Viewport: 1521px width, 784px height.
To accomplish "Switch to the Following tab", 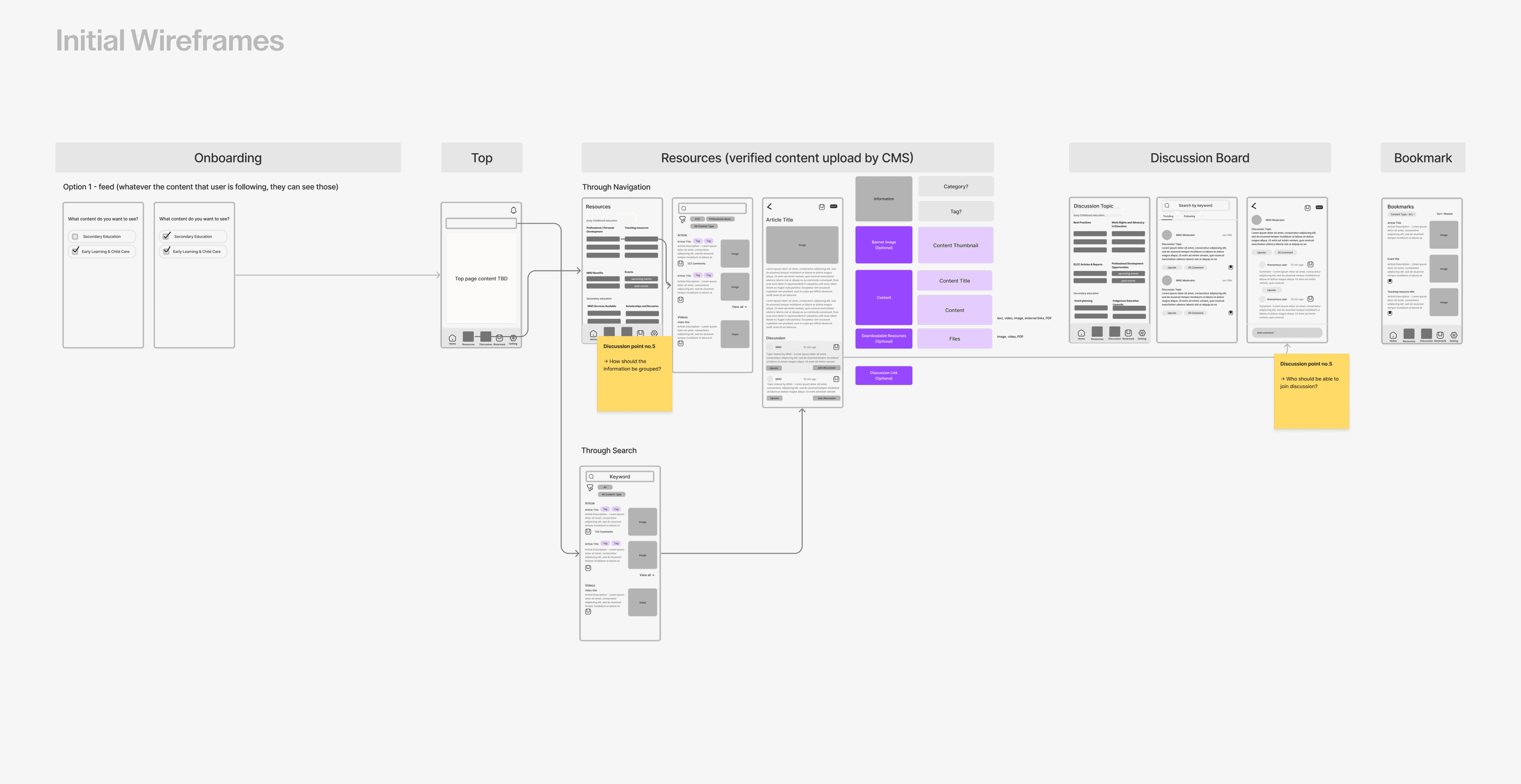I will (1189, 216).
